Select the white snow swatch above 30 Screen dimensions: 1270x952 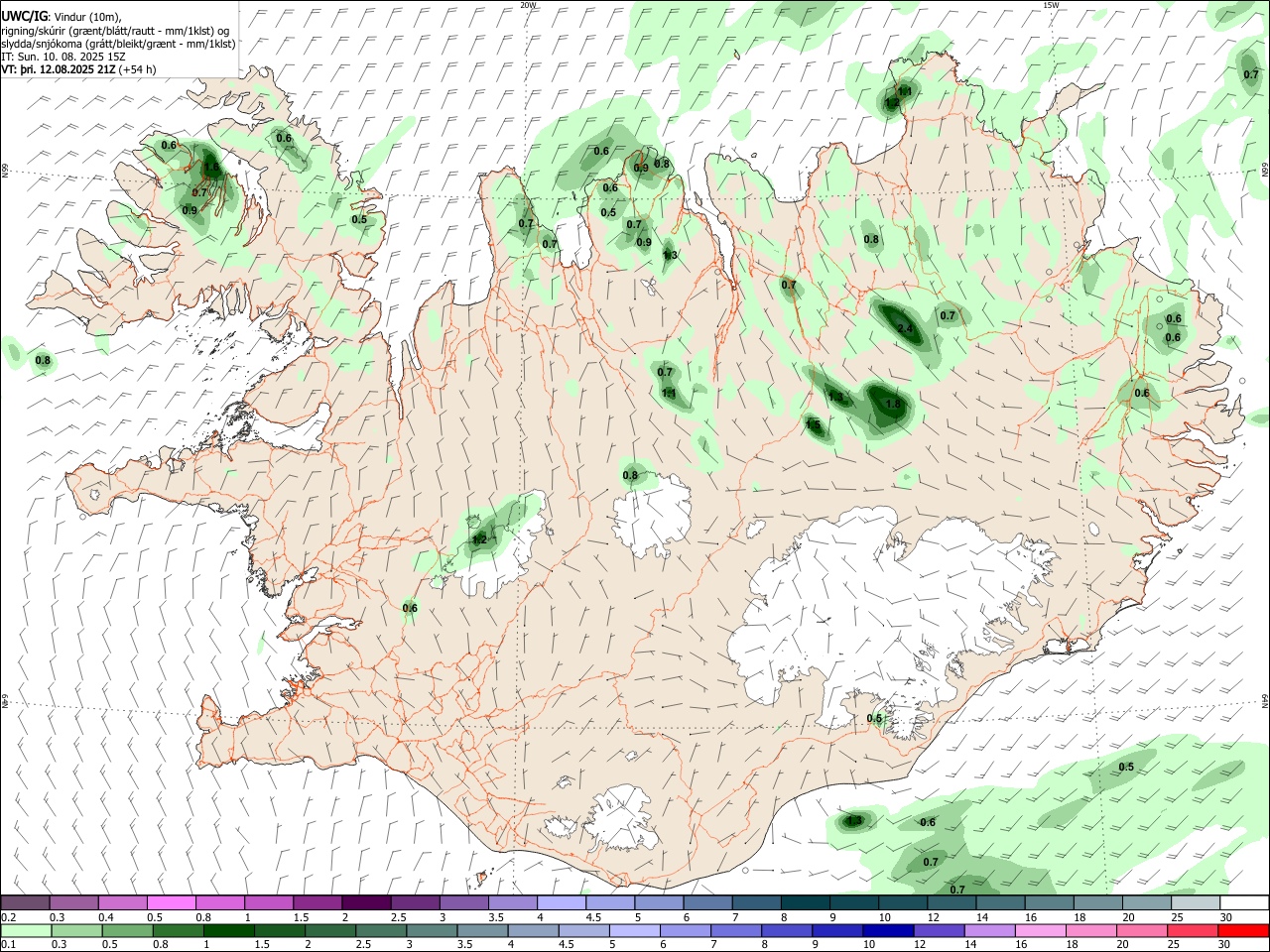point(1244,902)
